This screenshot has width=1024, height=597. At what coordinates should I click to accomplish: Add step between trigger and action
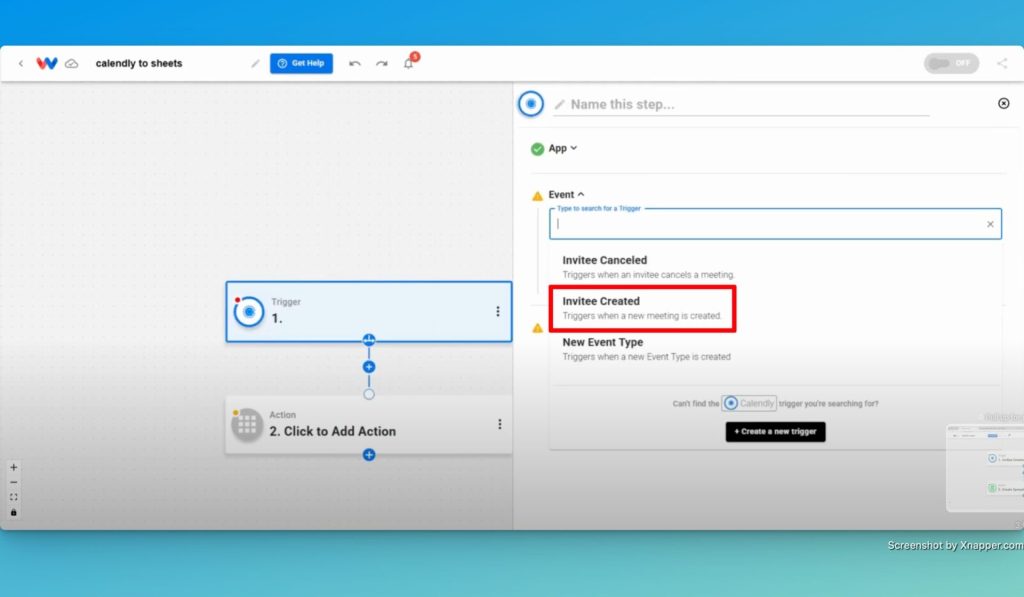coord(369,367)
